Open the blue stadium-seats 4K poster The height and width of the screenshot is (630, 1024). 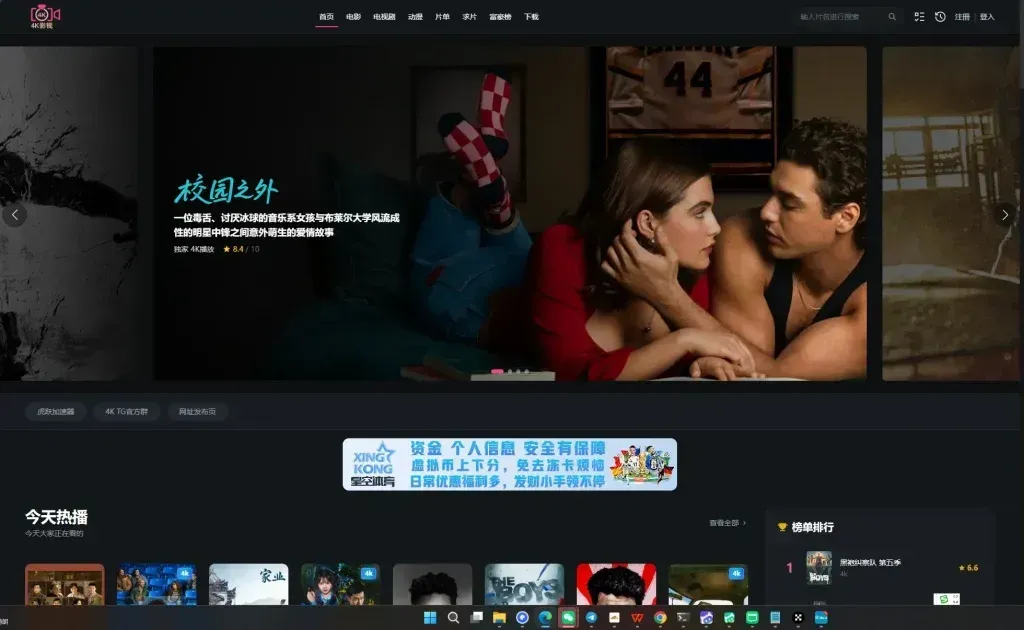click(157, 584)
